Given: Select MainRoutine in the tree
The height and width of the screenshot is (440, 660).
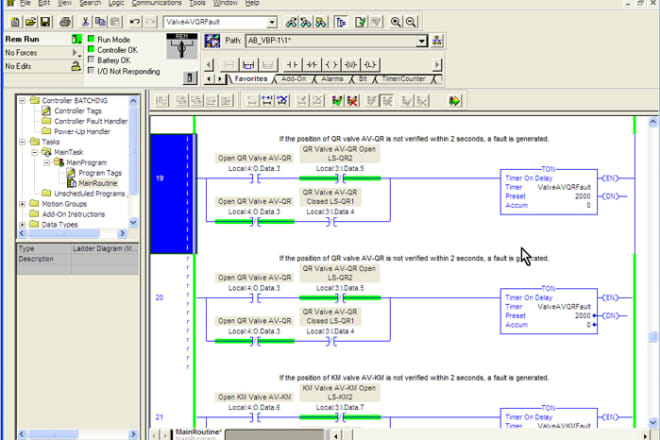Looking at the screenshot, I should [x=98, y=183].
